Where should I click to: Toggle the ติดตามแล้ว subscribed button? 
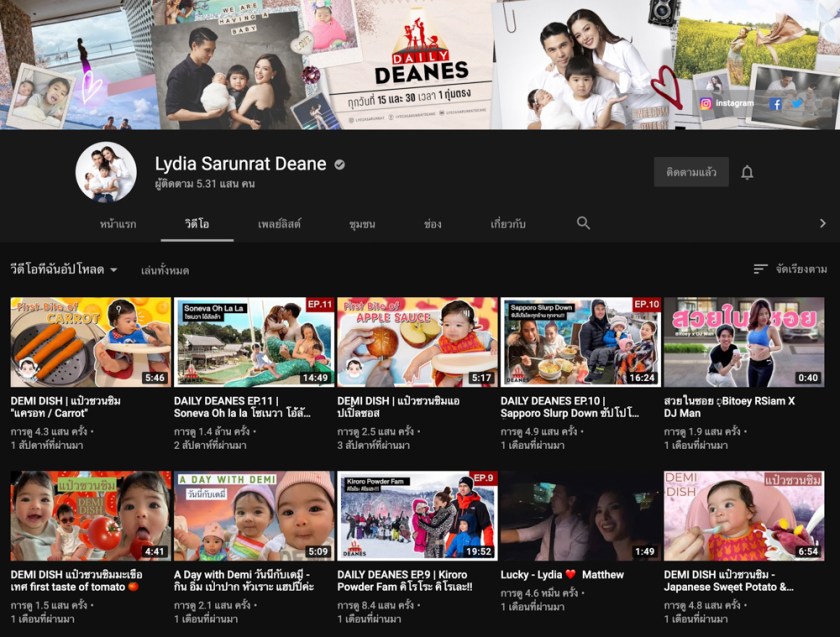(x=691, y=173)
